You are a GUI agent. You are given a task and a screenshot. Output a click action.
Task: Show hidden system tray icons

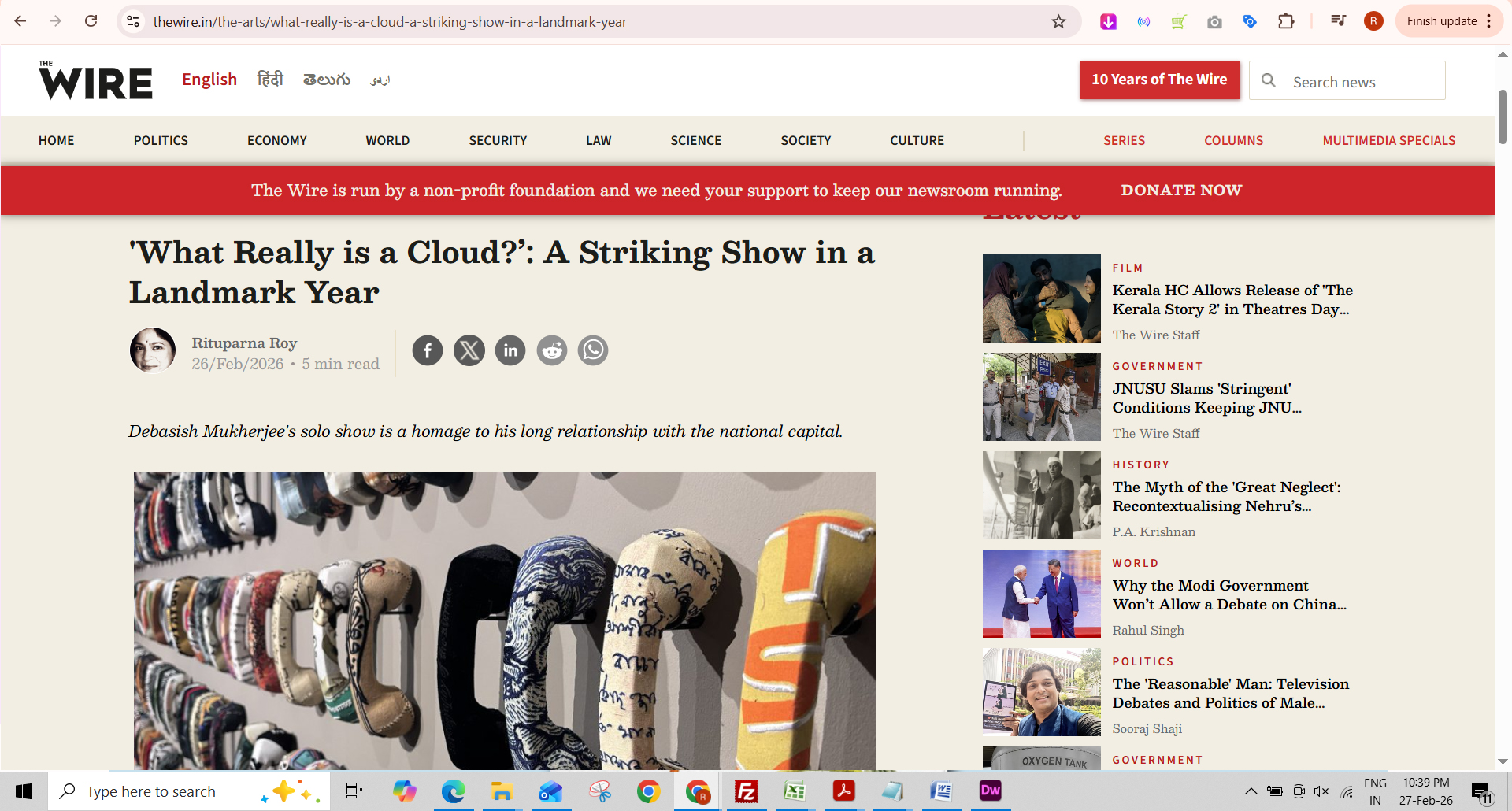point(1251,791)
